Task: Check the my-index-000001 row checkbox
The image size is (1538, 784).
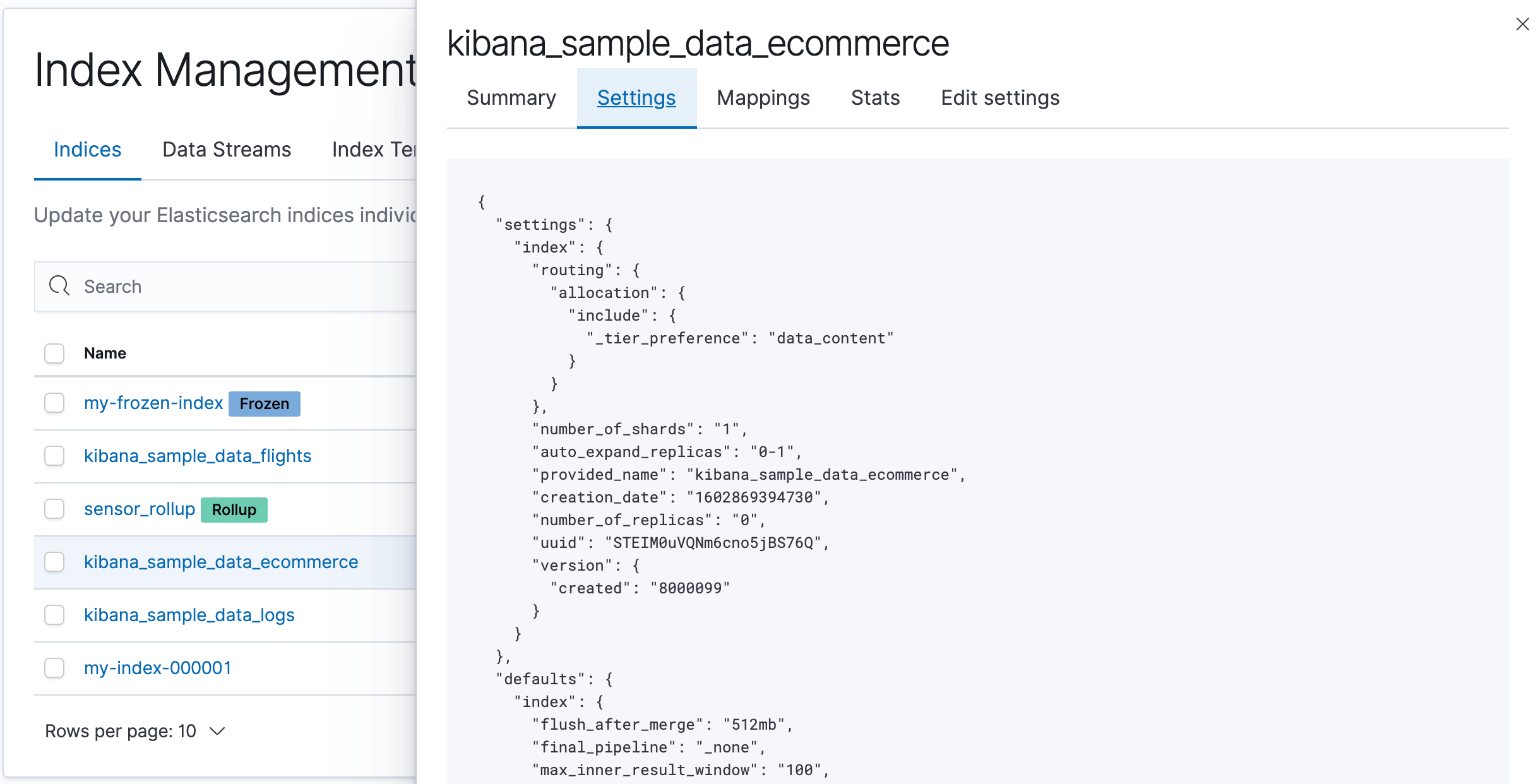Action: [x=54, y=668]
